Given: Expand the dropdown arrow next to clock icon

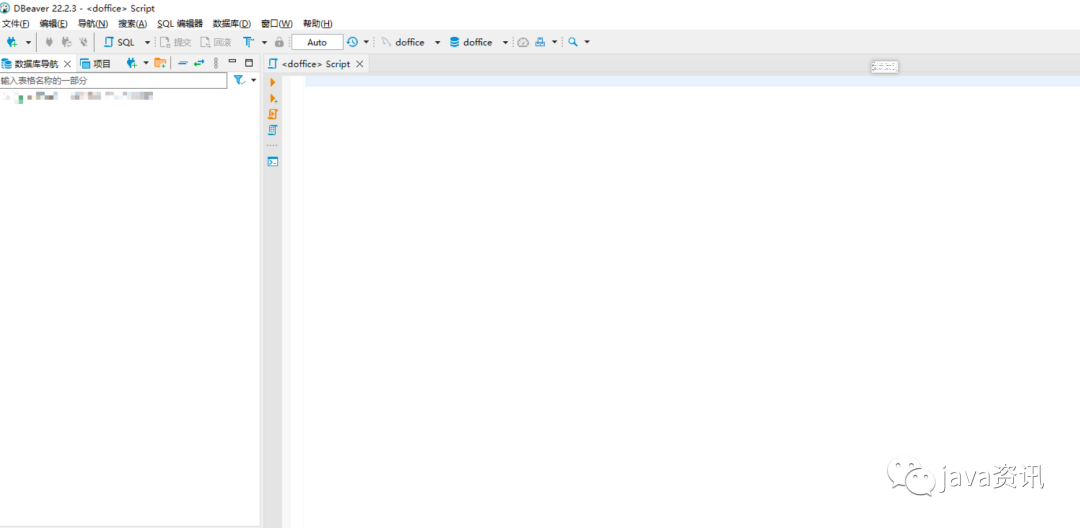Looking at the screenshot, I should pos(366,43).
